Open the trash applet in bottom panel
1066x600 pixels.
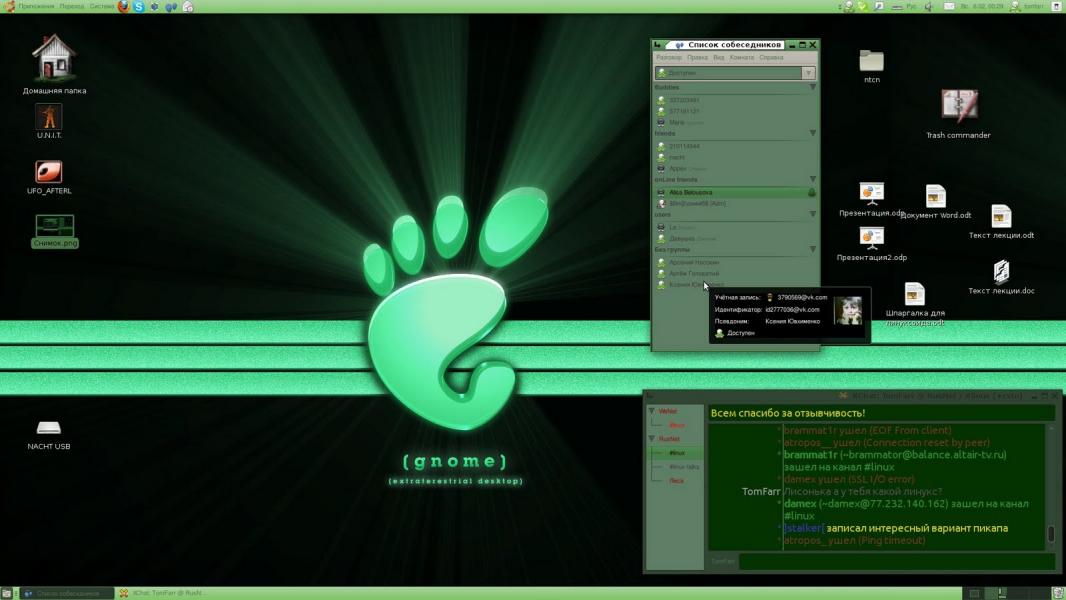(x=1058, y=593)
